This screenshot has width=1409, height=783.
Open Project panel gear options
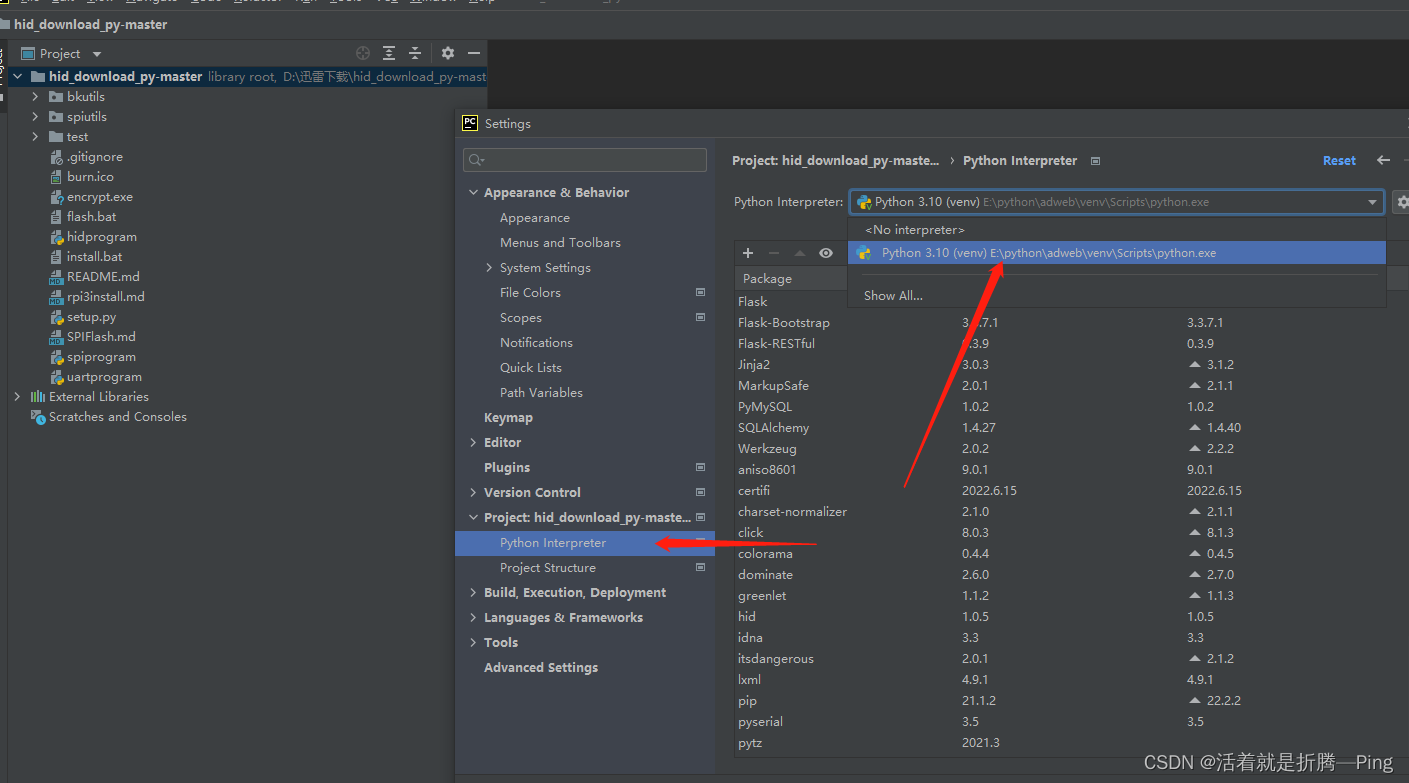coord(448,53)
